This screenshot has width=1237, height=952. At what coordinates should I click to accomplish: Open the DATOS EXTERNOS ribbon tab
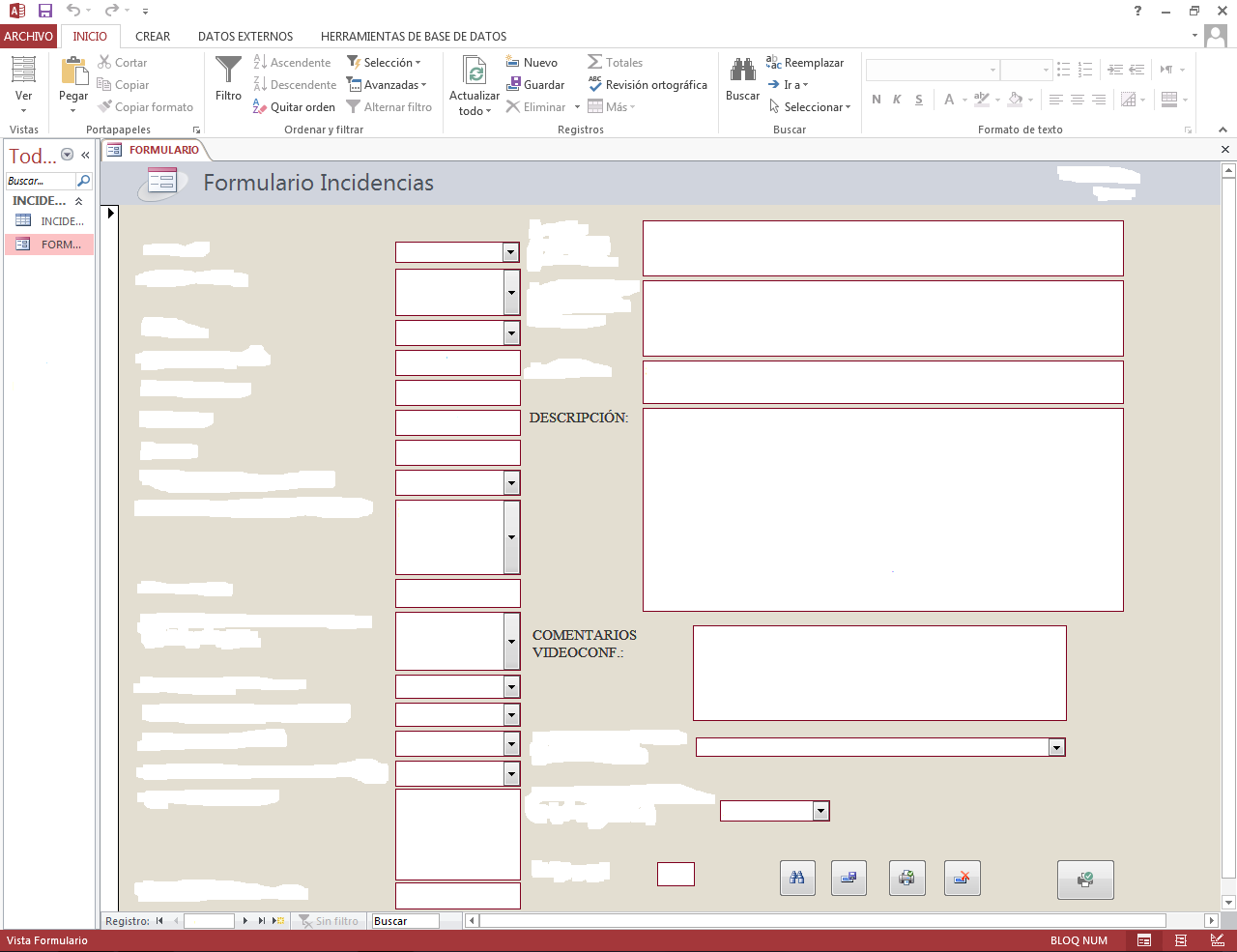tap(245, 36)
